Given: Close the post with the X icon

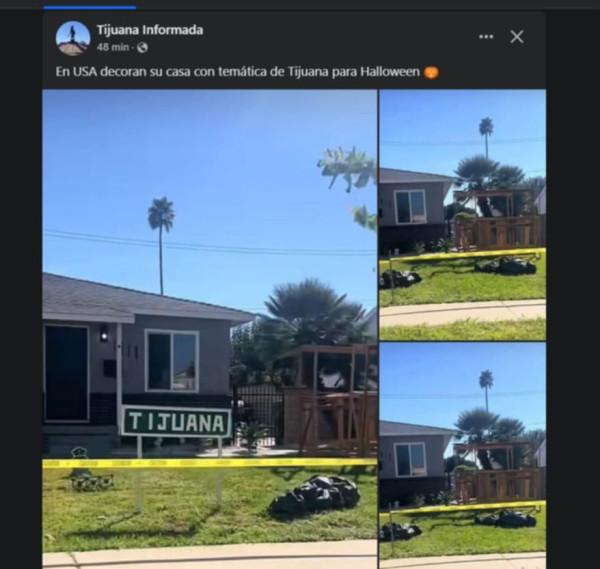Looking at the screenshot, I should pyautogui.click(x=517, y=37).
